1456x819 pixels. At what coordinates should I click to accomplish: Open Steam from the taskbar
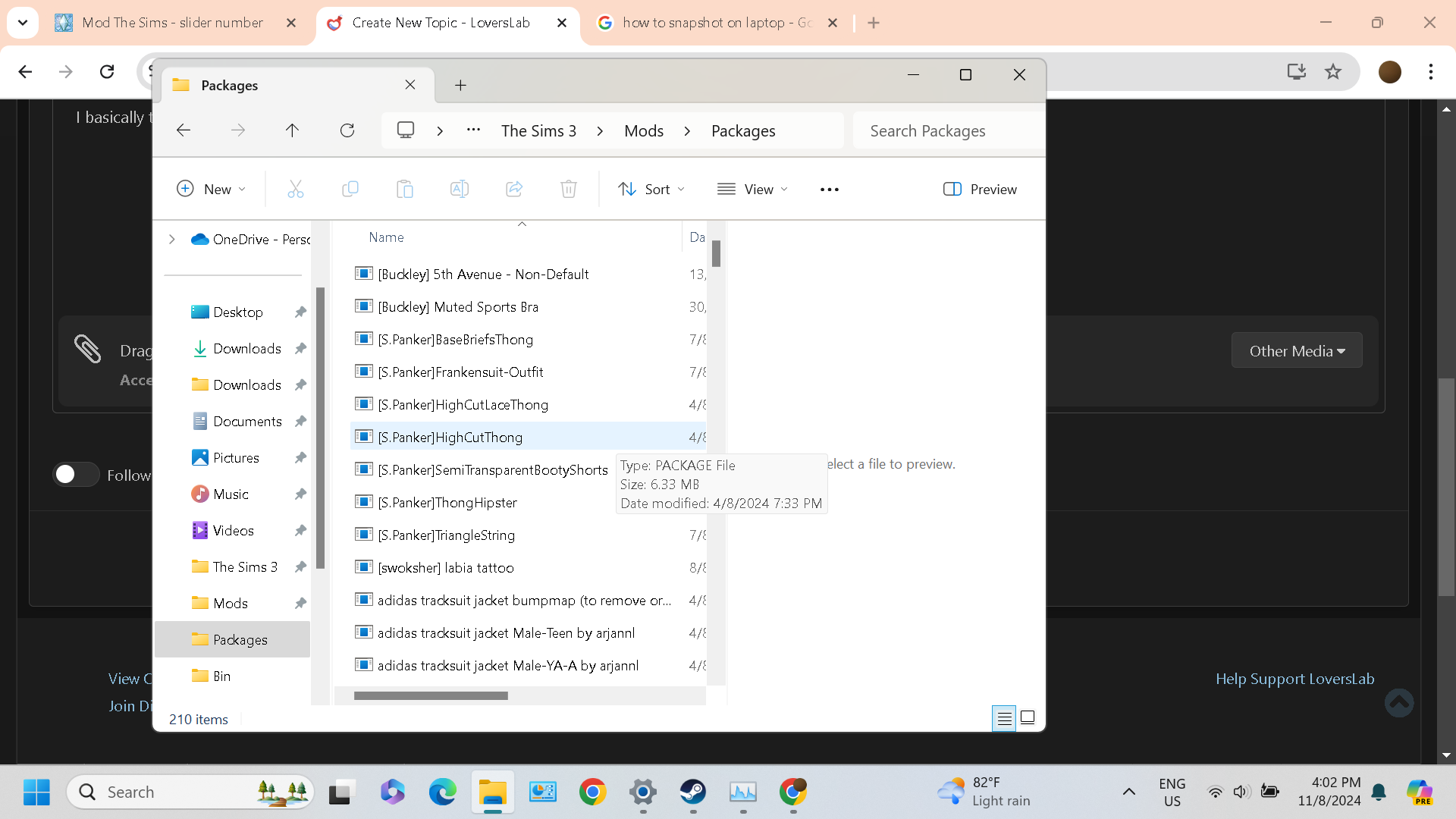click(x=693, y=792)
